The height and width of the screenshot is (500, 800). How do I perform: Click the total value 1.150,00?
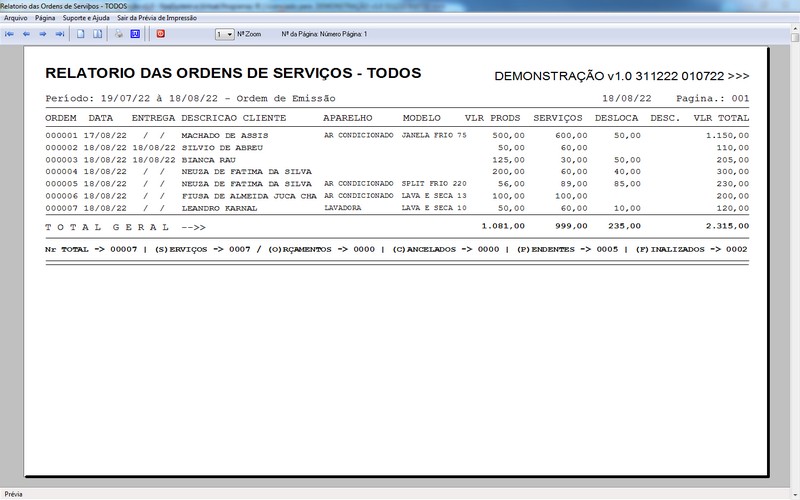[728, 136]
